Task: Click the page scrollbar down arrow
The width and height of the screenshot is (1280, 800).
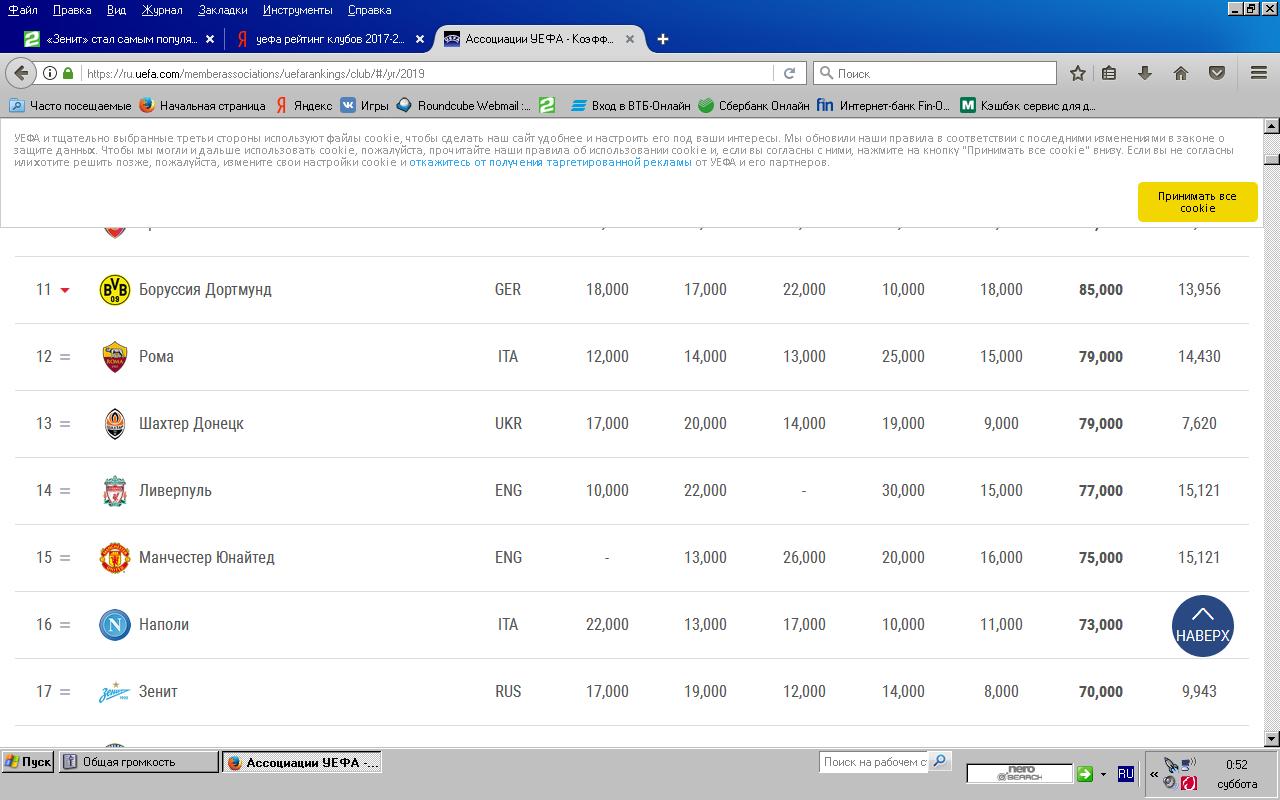Action: 1272,739
